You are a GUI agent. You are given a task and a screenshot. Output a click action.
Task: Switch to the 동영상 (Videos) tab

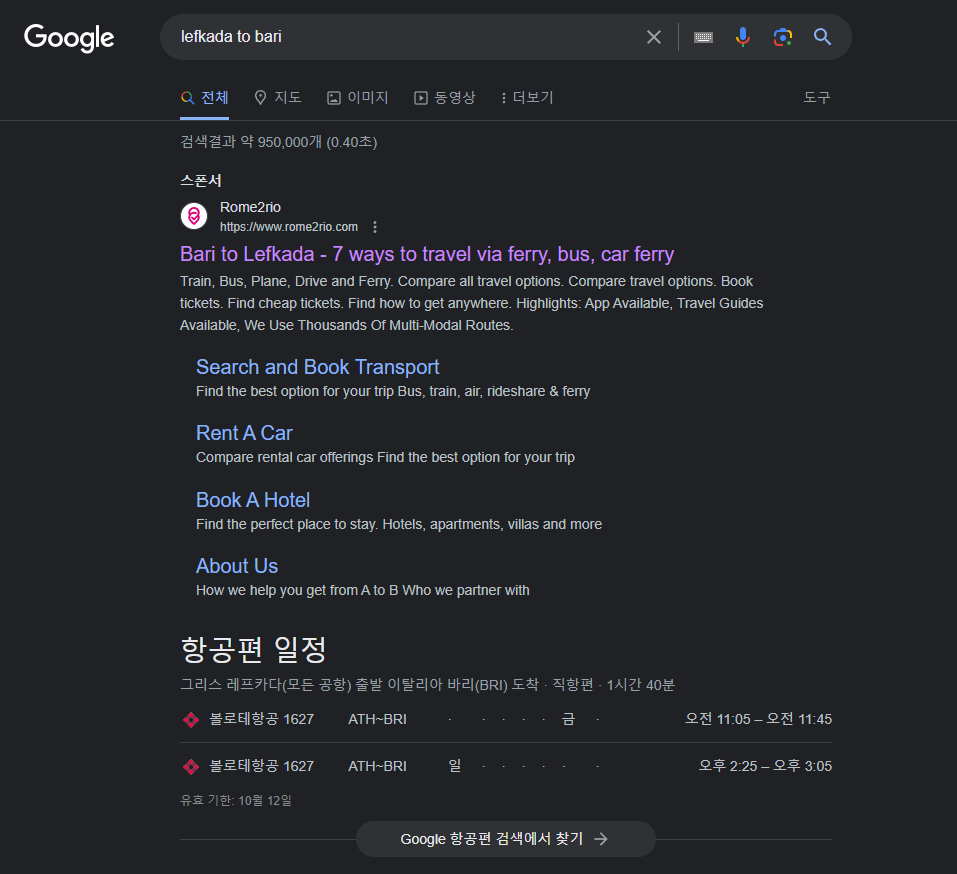pos(444,98)
